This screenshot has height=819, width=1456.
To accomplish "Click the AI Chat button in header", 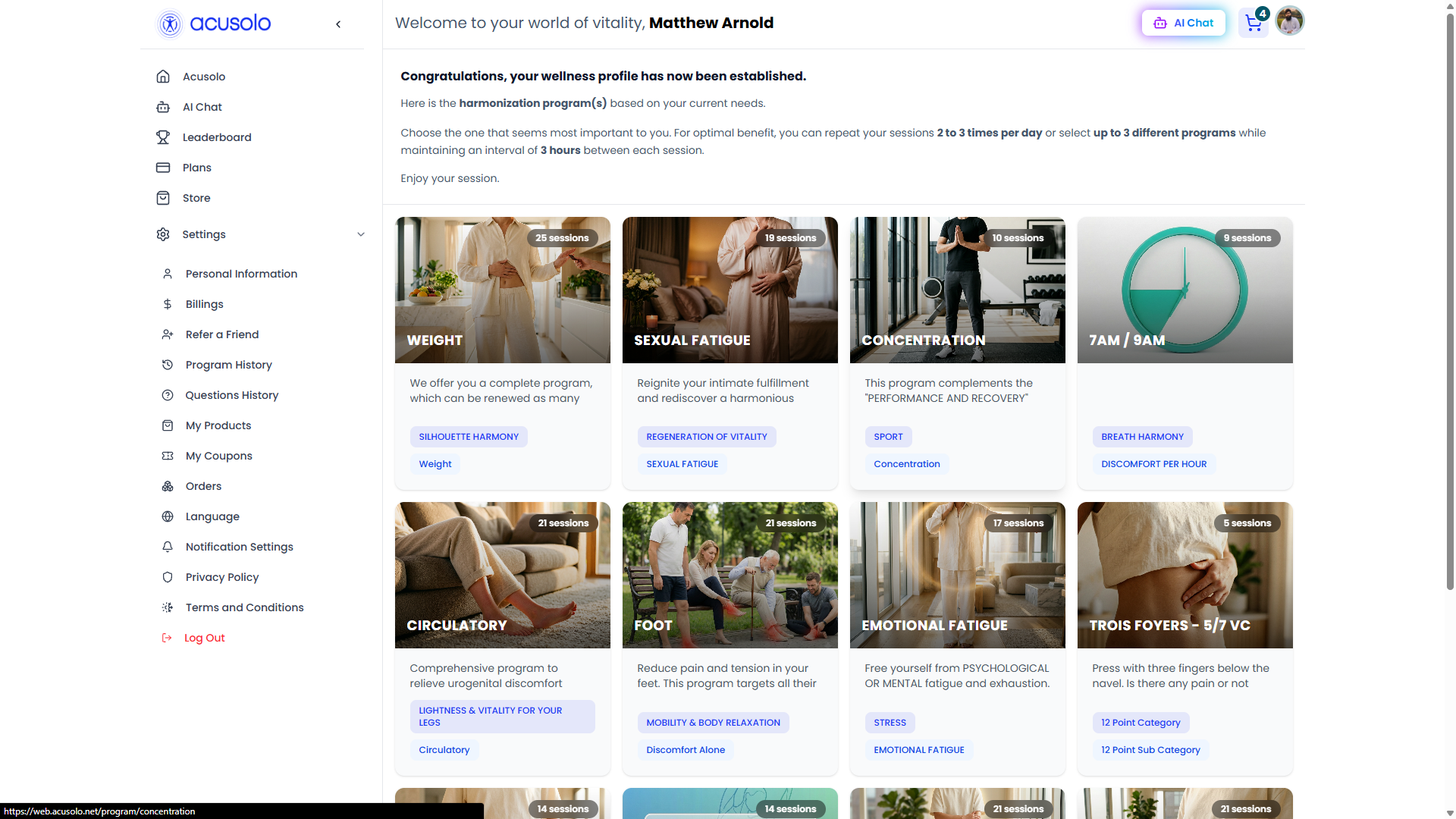I will [1184, 23].
